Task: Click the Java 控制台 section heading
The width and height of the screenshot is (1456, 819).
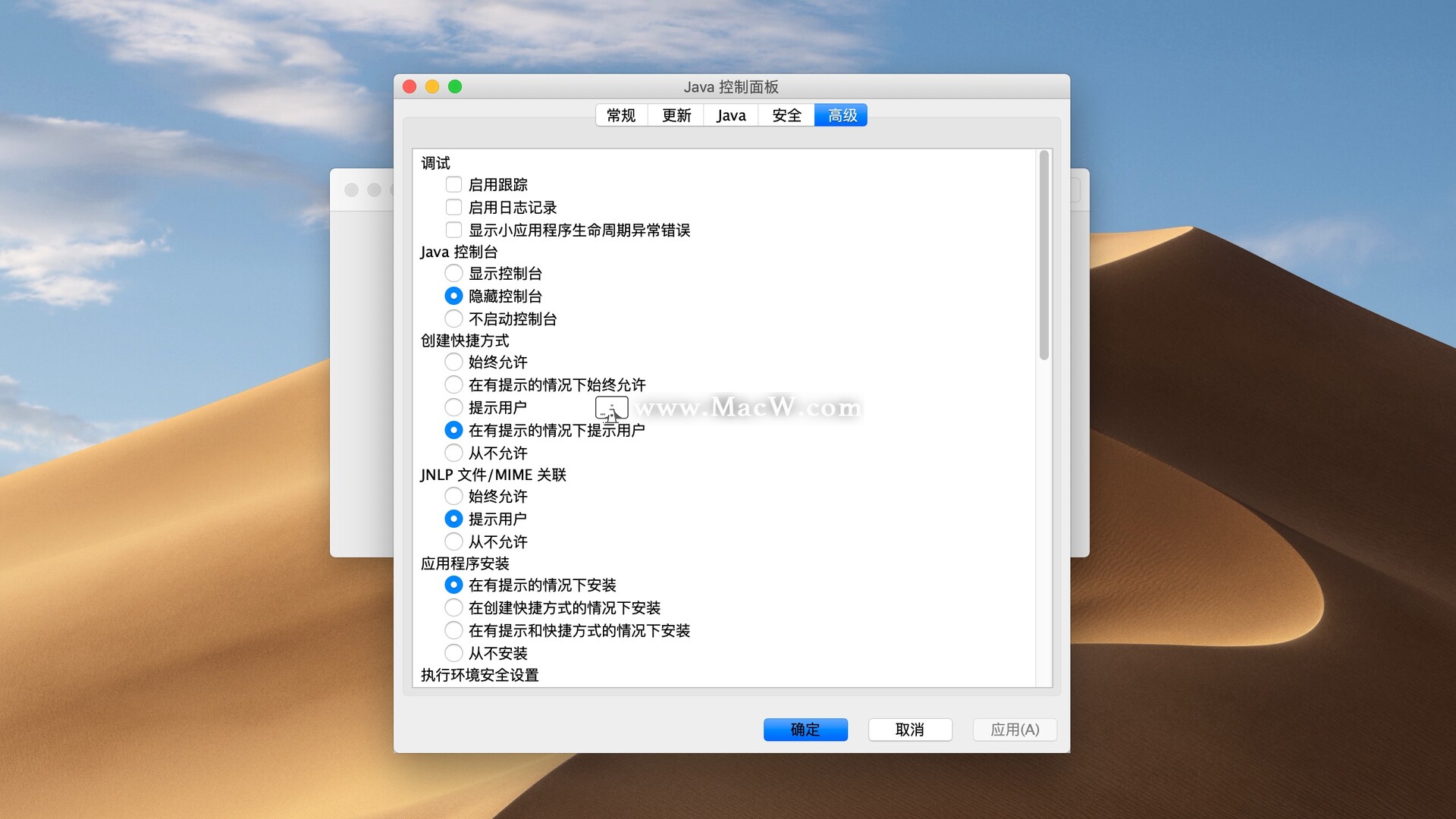Action: (459, 252)
